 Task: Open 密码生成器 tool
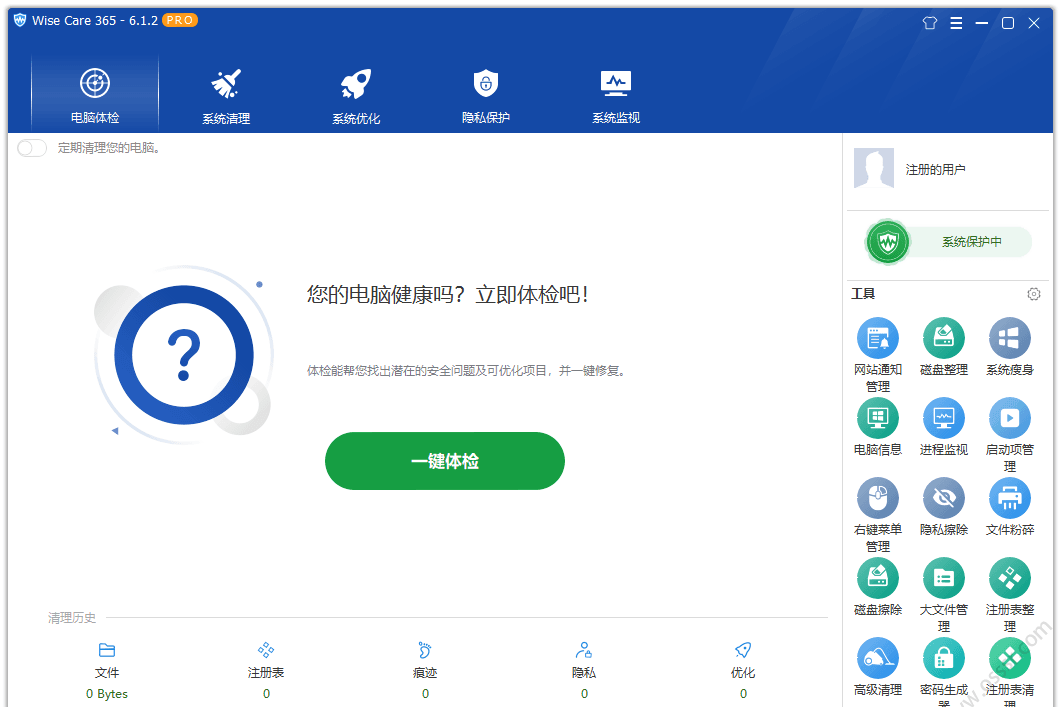pyautogui.click(x=943, y=671)
